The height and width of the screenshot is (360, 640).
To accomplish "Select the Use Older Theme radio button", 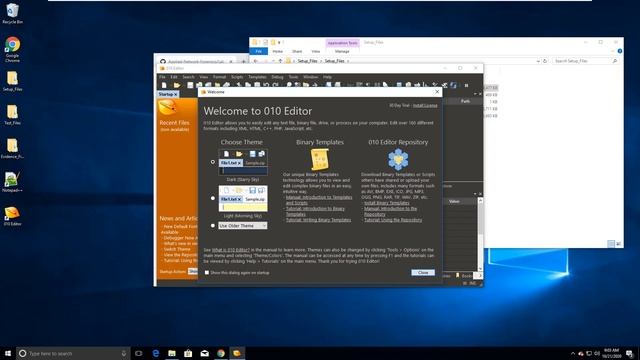I will click(x=213, y=225).
